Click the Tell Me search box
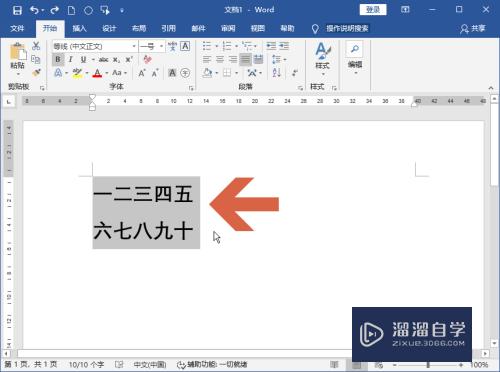Viewport: 500px width, 372px height. [347, 29]
